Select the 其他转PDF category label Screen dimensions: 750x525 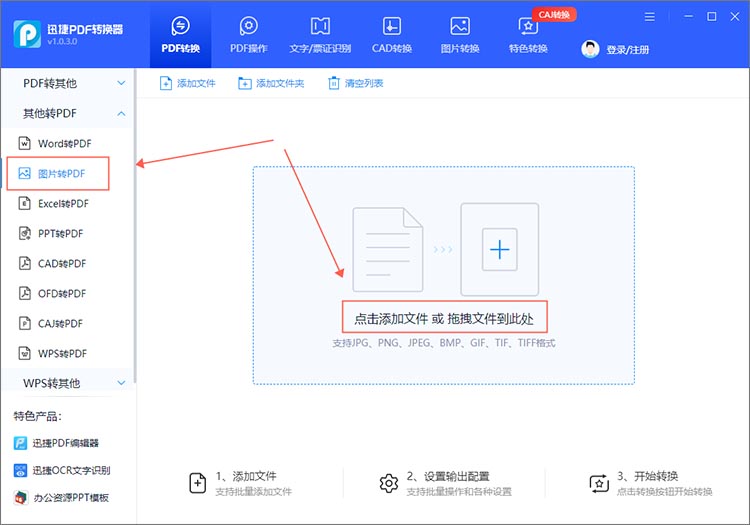[x=50, y=113]
